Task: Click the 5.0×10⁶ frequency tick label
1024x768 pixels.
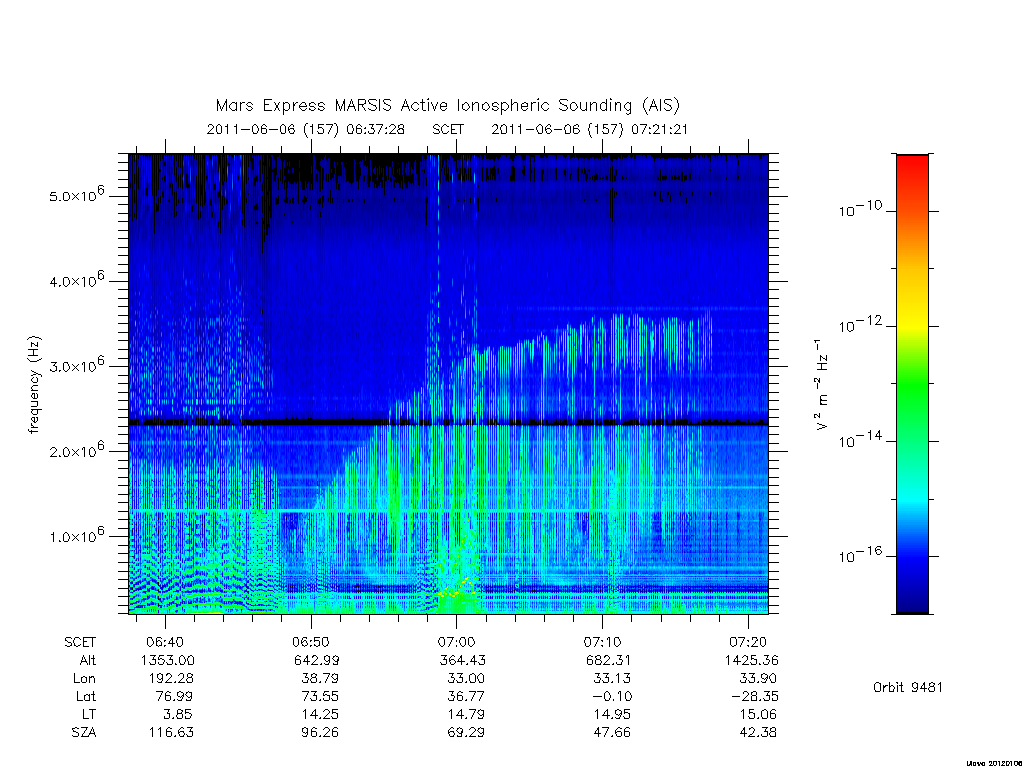Action: (76, 195)
